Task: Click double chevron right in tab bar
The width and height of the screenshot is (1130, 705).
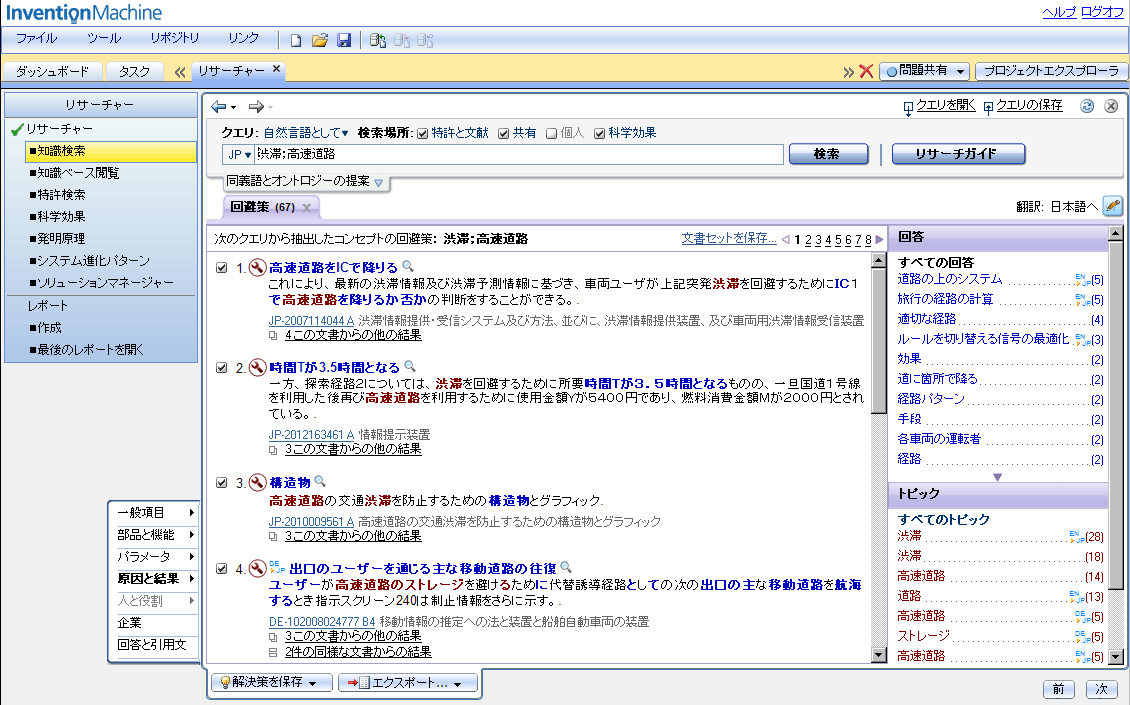Action: click(848, 71)
